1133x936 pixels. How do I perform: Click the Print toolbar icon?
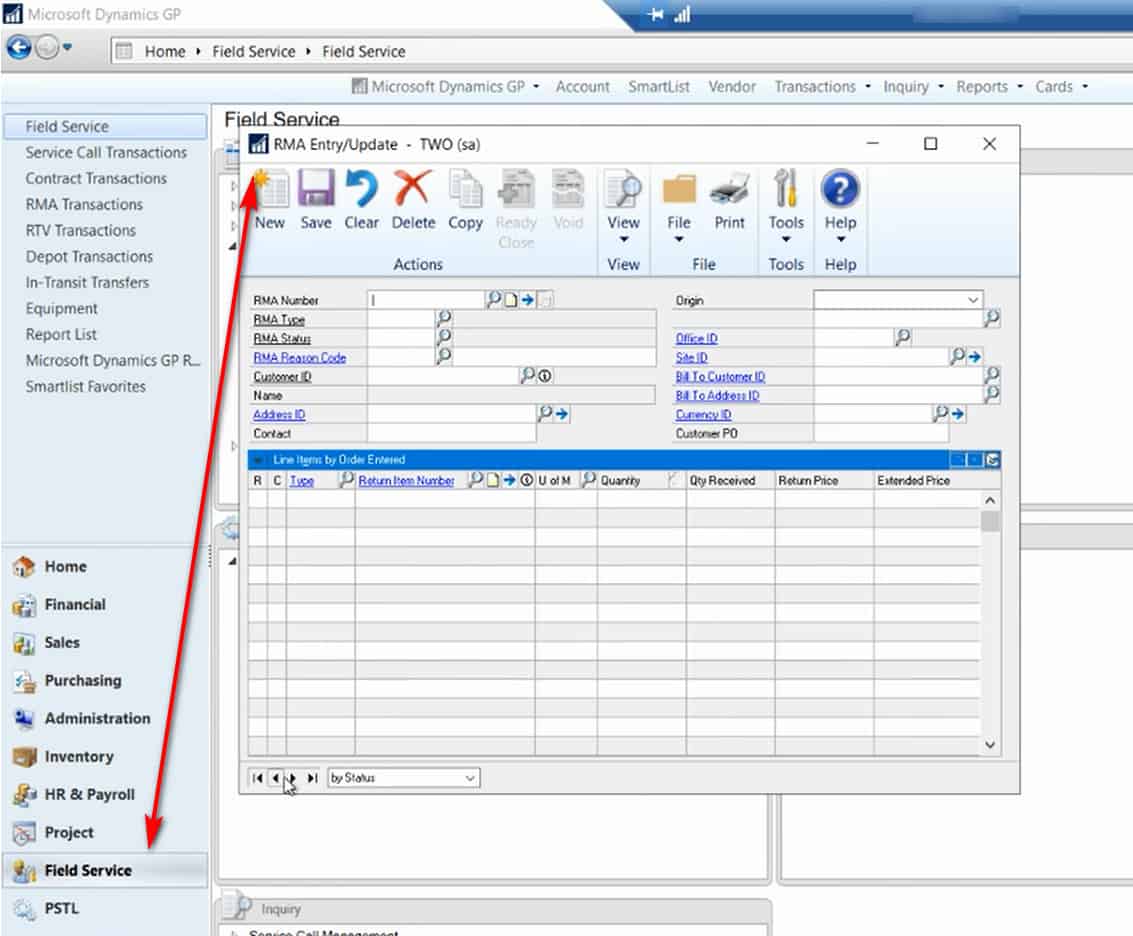729,189
